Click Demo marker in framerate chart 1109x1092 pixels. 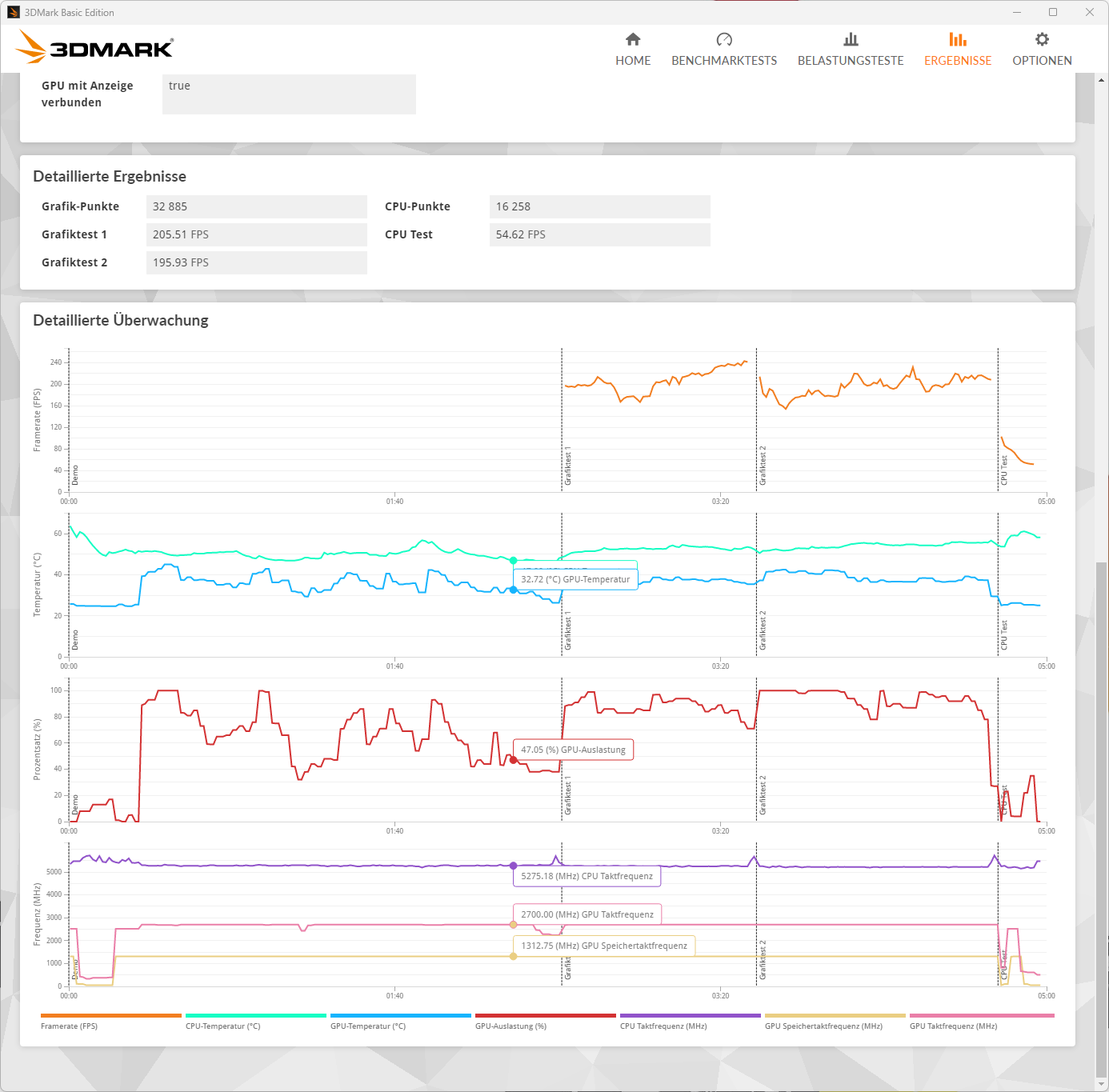tap(75, 475)
